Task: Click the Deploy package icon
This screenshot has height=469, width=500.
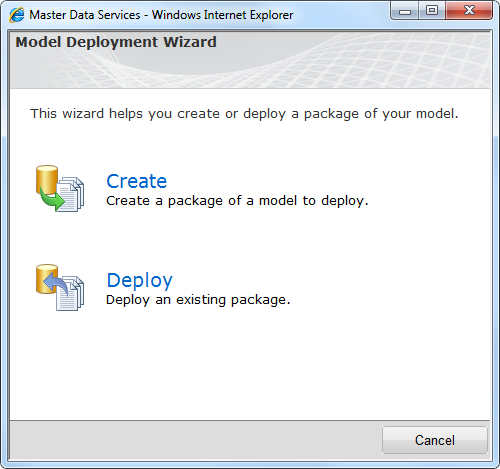Action: pos(60,287)
